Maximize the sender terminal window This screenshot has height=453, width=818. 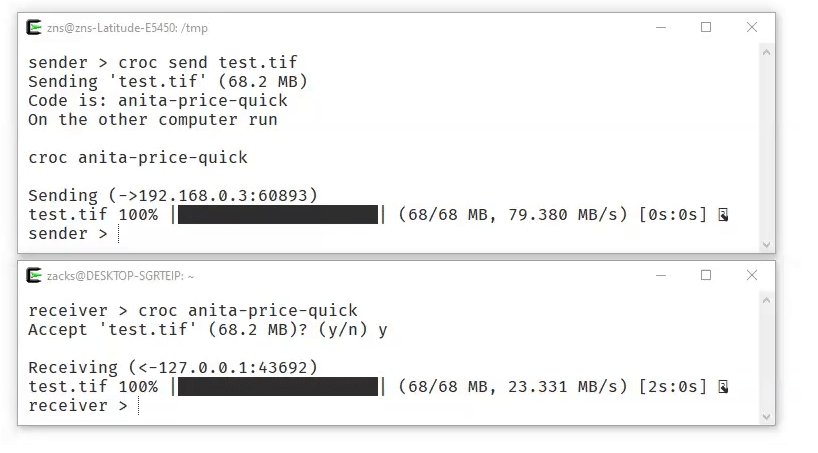click(x=706, y=27)
